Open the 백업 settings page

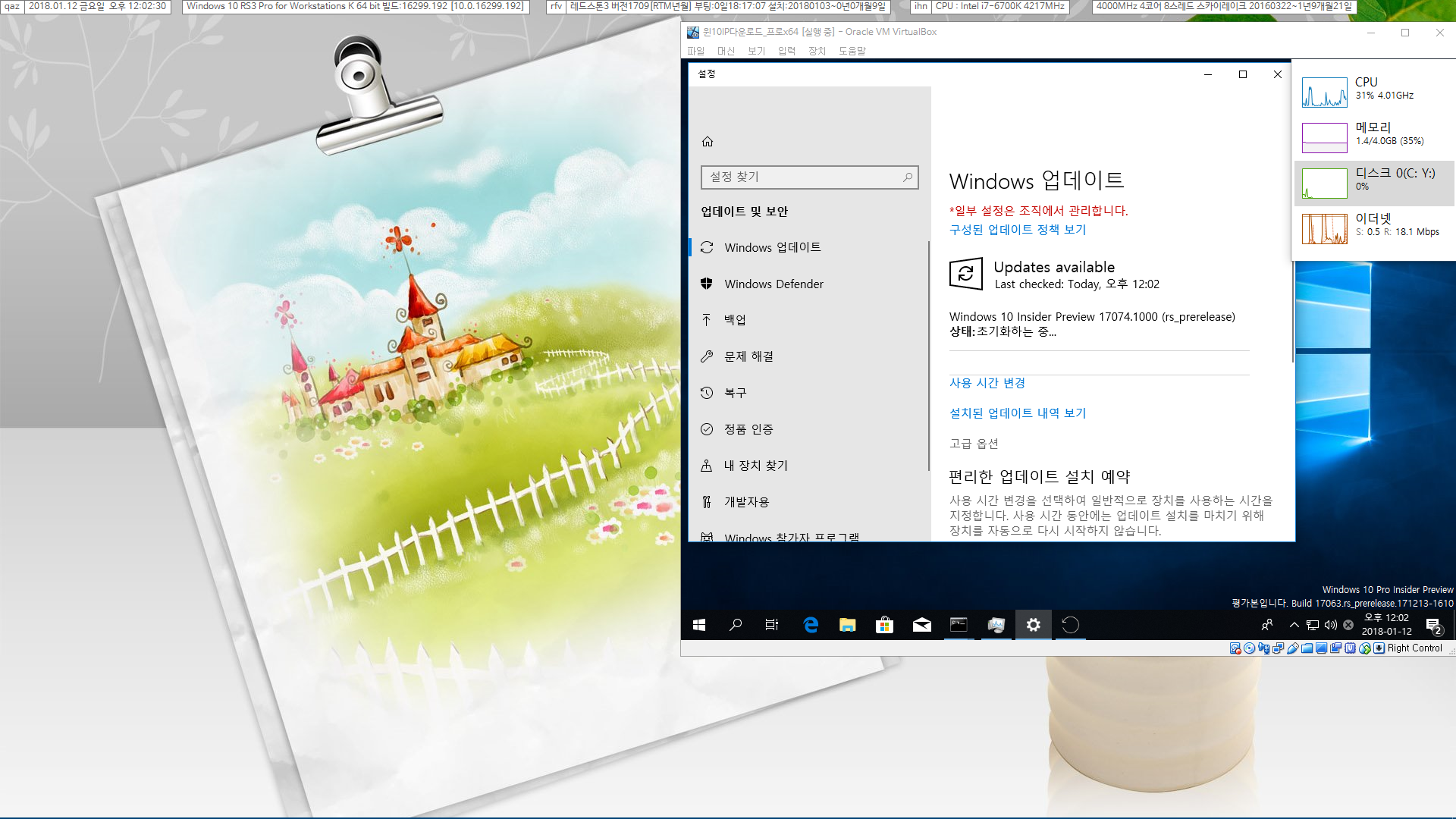point(808,320)
